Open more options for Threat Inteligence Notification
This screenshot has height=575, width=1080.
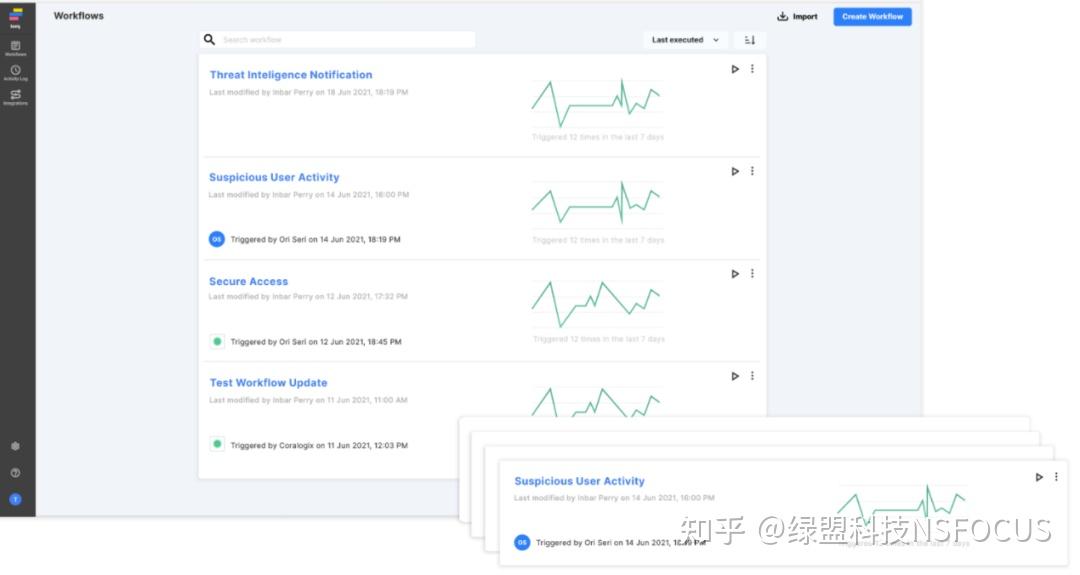[x=752, y=69]
